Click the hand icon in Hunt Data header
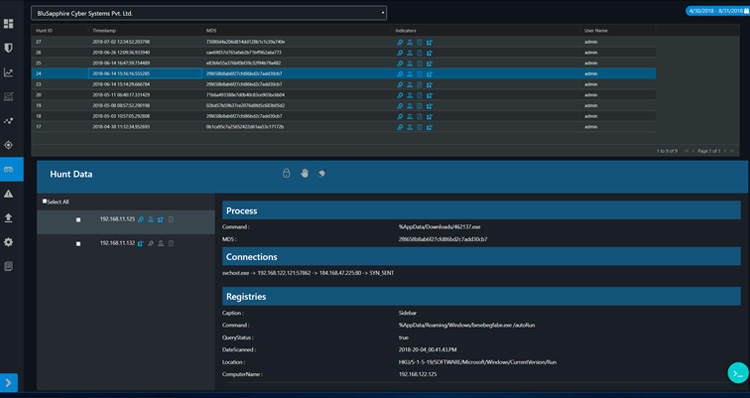 click(x=304, y=173)
